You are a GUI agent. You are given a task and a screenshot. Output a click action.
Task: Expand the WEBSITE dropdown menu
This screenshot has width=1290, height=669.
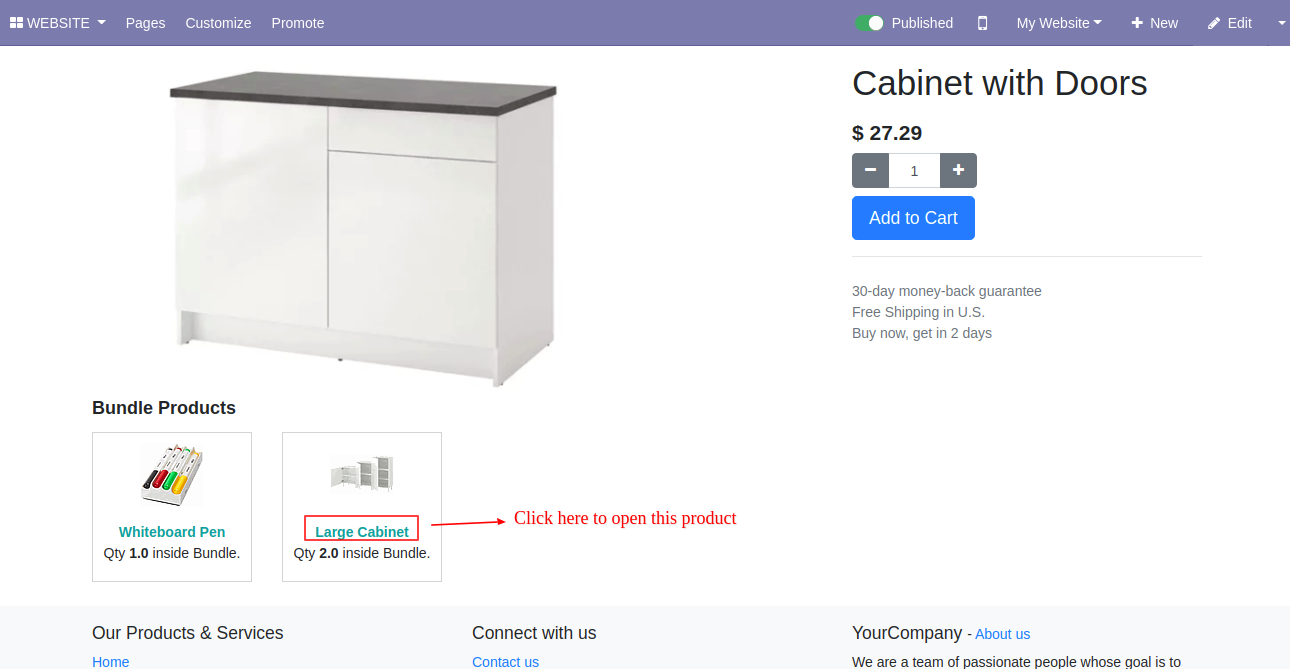(x=58, y=23)
